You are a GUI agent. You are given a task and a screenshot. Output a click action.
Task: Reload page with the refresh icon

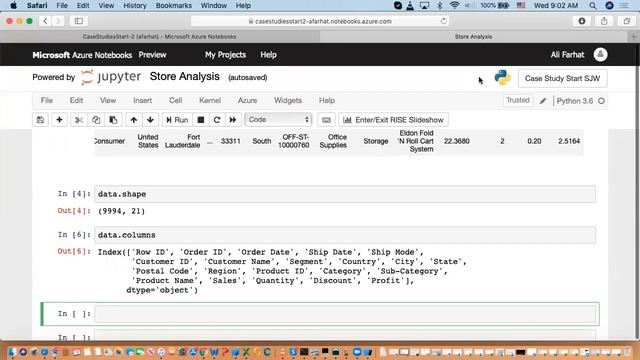tap(443, 21)
